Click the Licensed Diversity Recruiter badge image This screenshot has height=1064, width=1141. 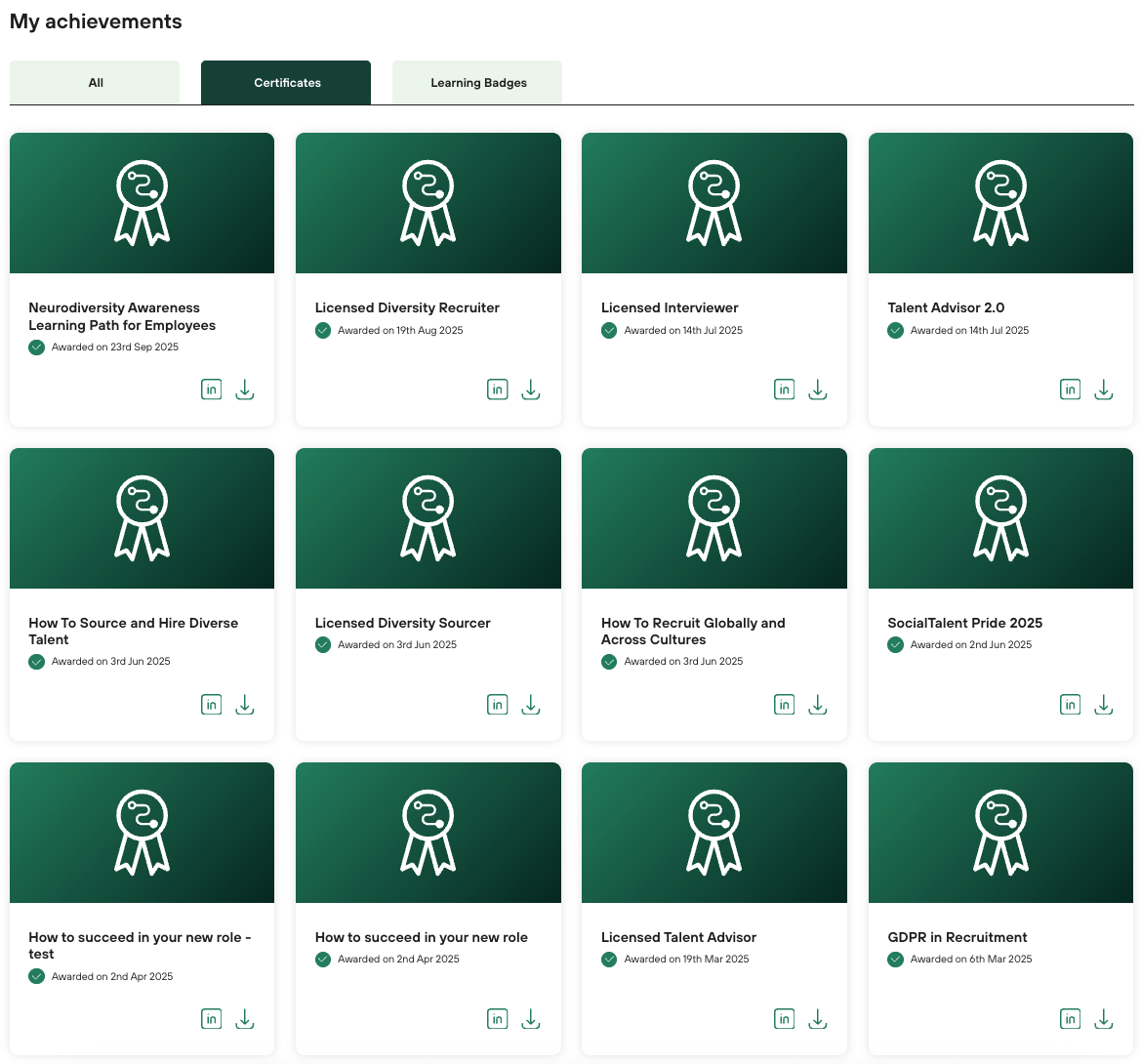428,203
